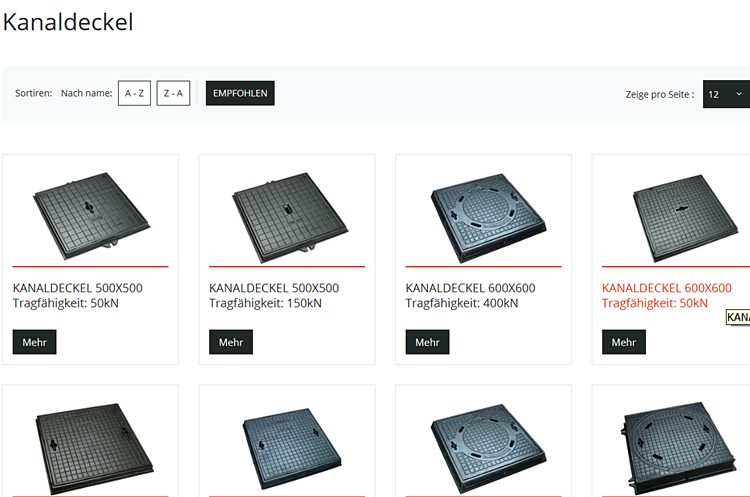The width and height of the screenshot is (750, 497).
Task: Click Mehr for Kanaldeckel 600X600 400kN
Action: (427, 342)
